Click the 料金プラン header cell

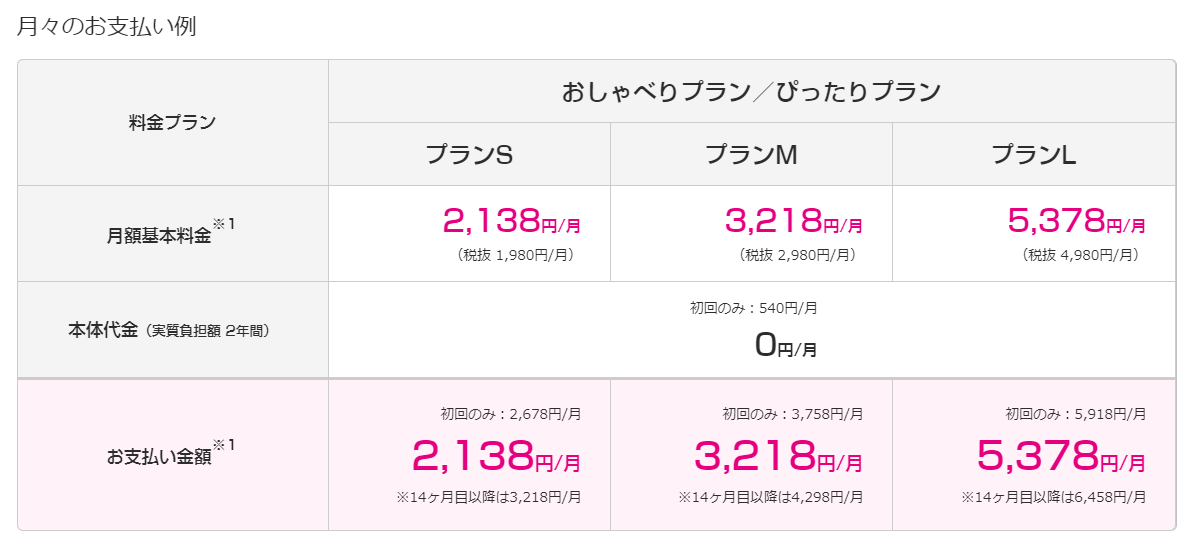pos(173,122)
